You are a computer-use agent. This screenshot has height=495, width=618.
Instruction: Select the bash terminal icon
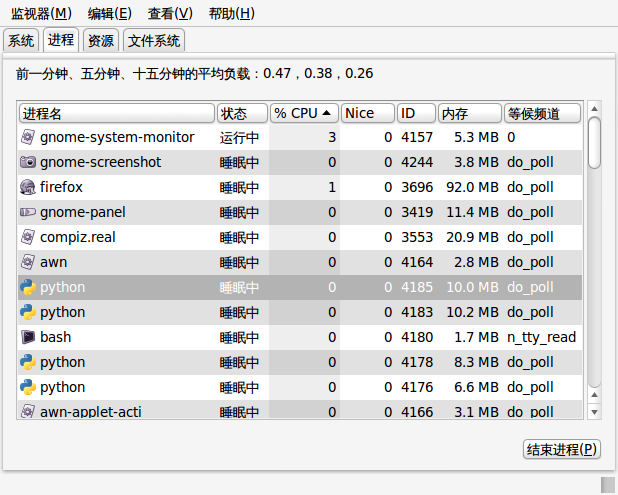click(x=28, y=337)
